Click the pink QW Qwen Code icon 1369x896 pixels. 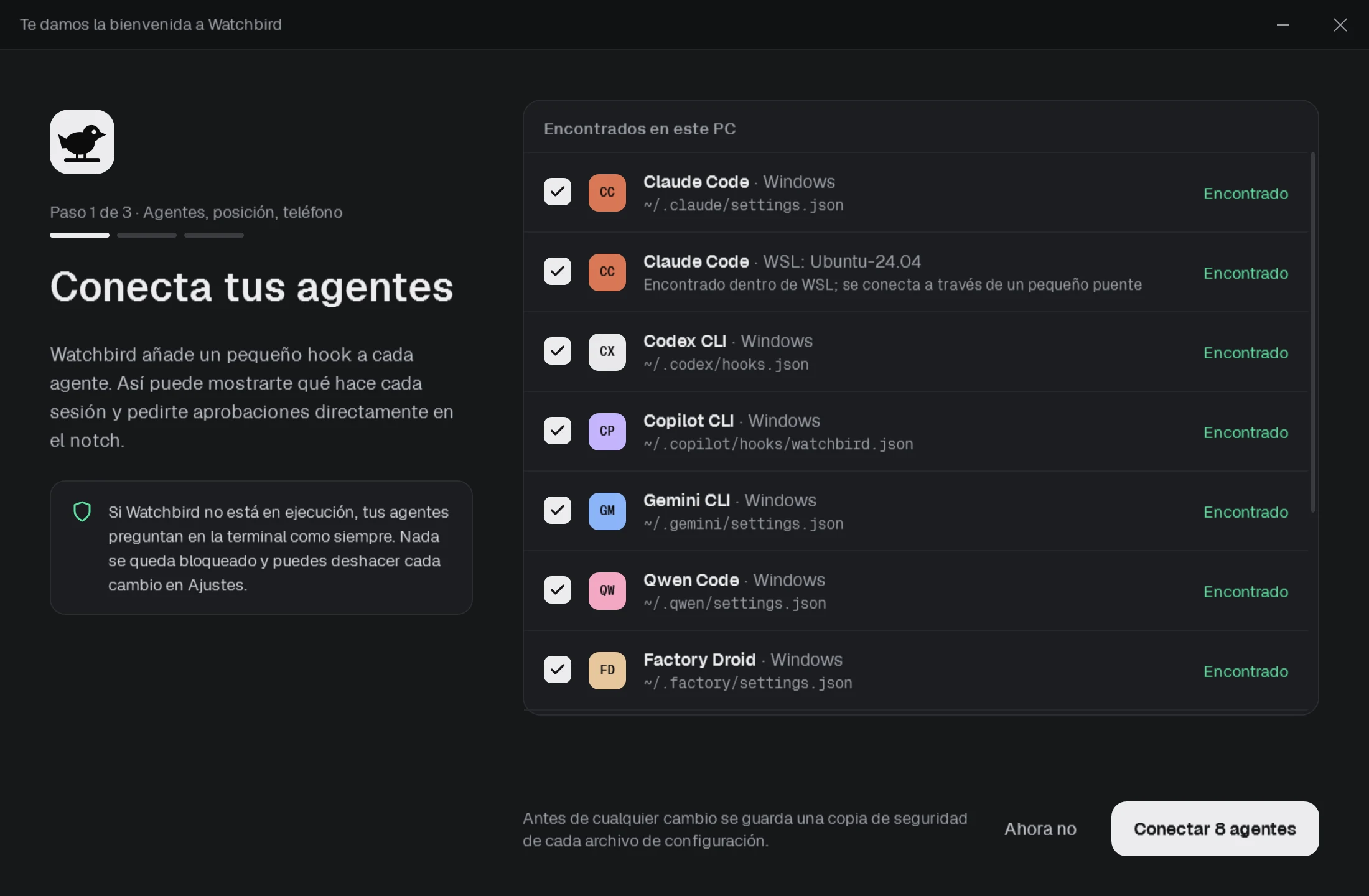[x=607, y=590]
